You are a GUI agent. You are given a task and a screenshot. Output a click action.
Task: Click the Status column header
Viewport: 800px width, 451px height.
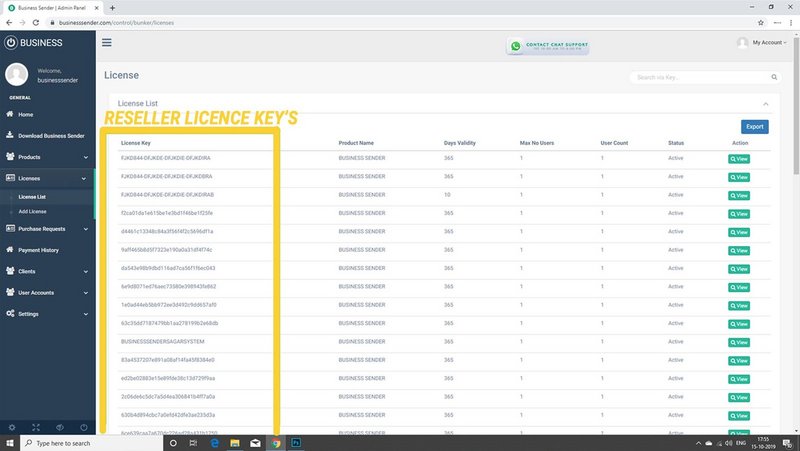pos(676,143)
